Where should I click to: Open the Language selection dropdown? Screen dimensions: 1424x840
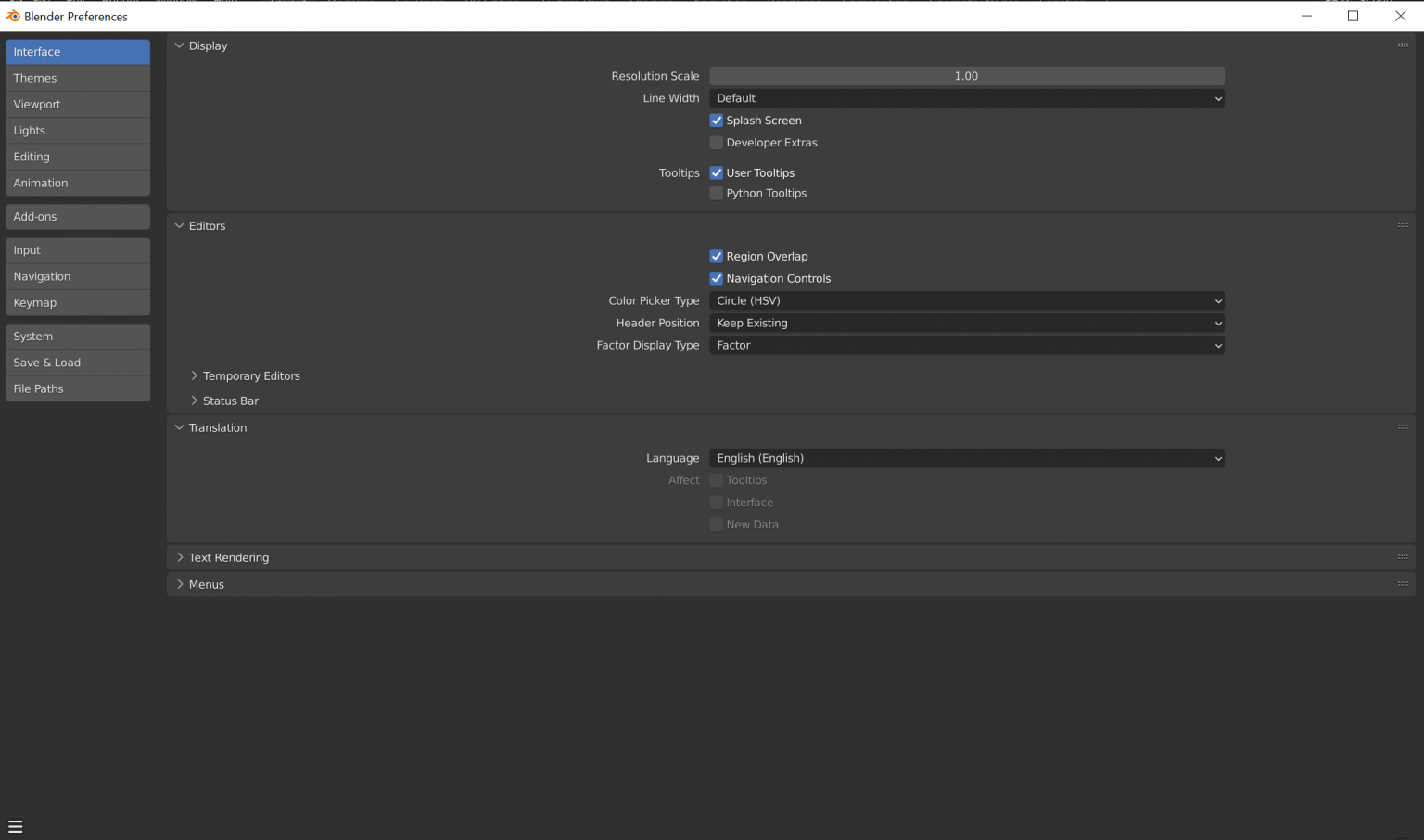pos(966,458)
